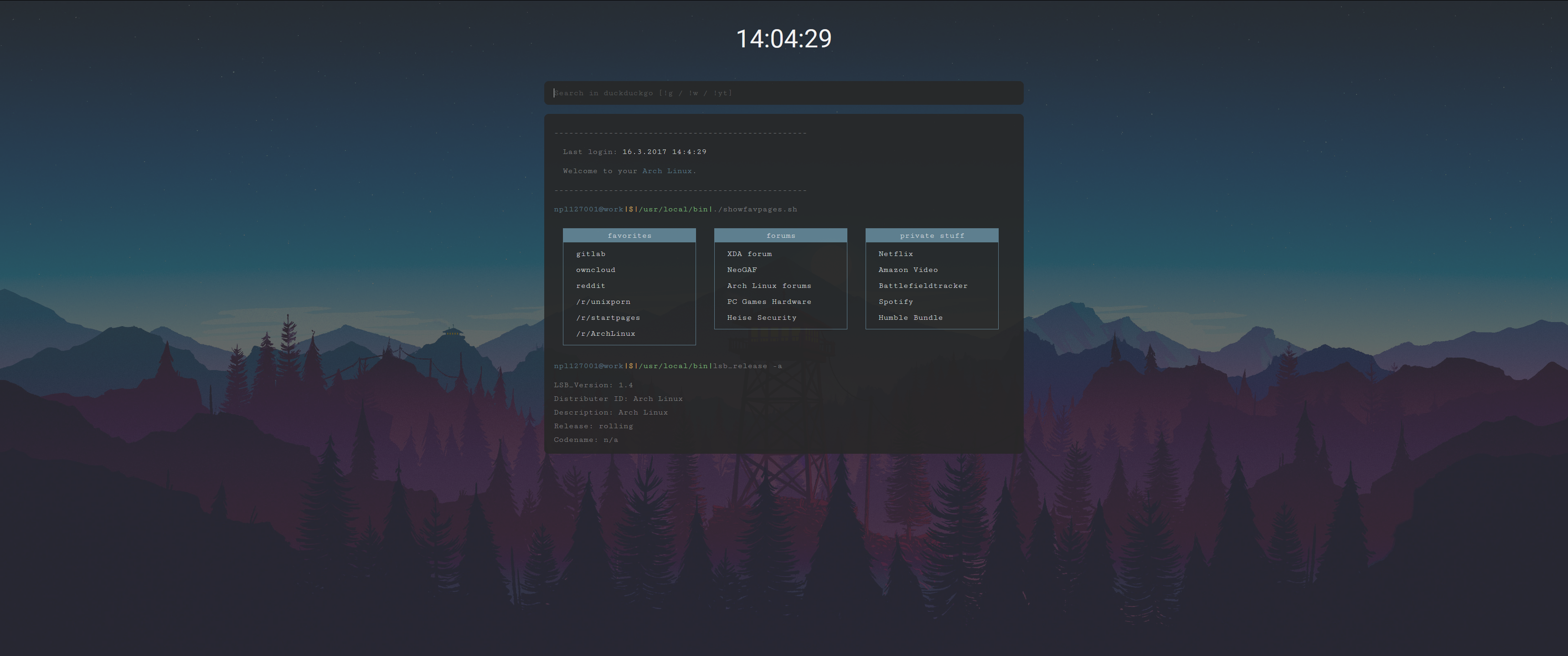Visit Heise Security link
The image size is (1568, 656).
click(x=762, y=318)
